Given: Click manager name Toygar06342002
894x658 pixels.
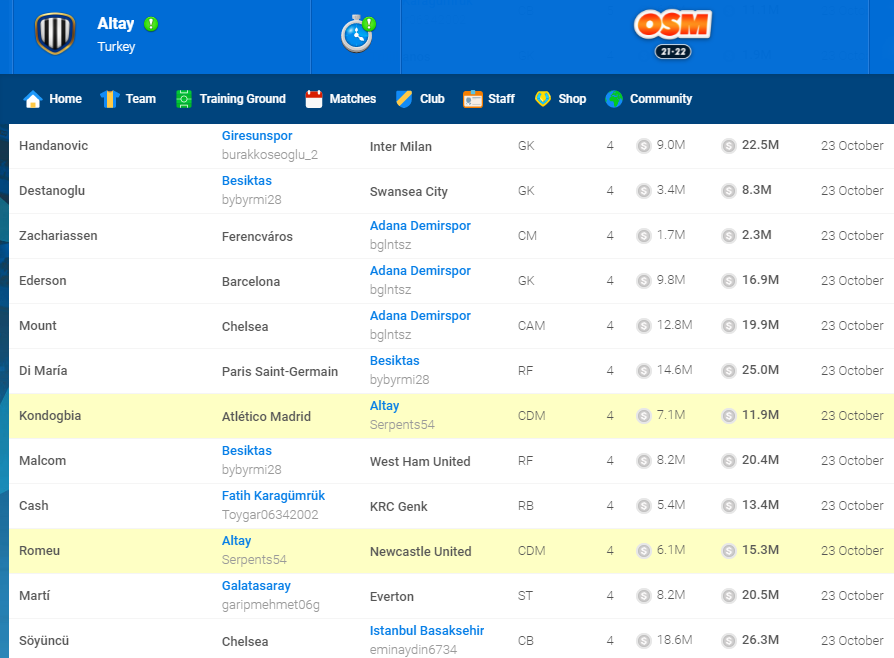Looking at the screenshot, I should click(270, 515).
